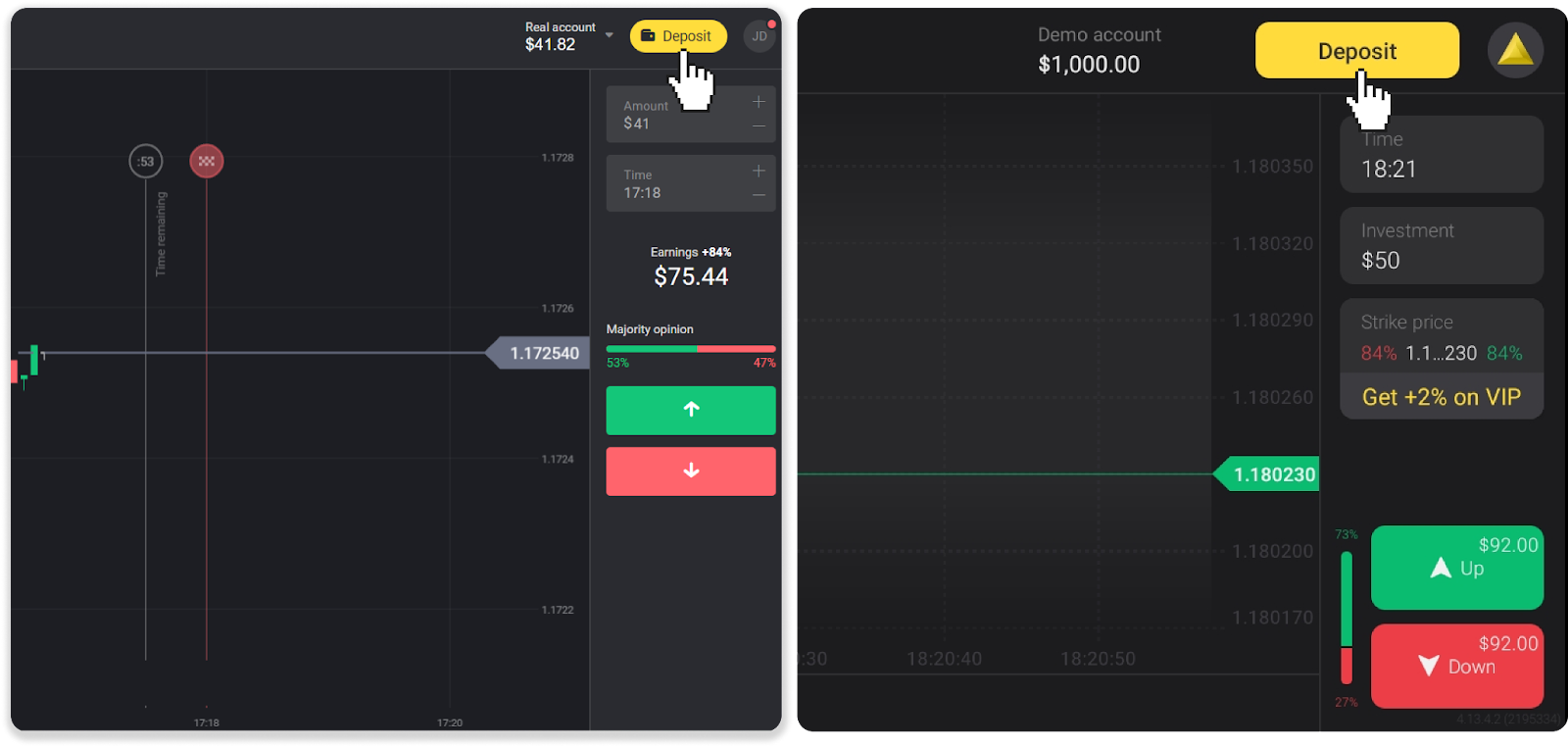Increase Amount with plus icon
The height and width of the screenshot is (747, 1568).
tap(759, 102)
